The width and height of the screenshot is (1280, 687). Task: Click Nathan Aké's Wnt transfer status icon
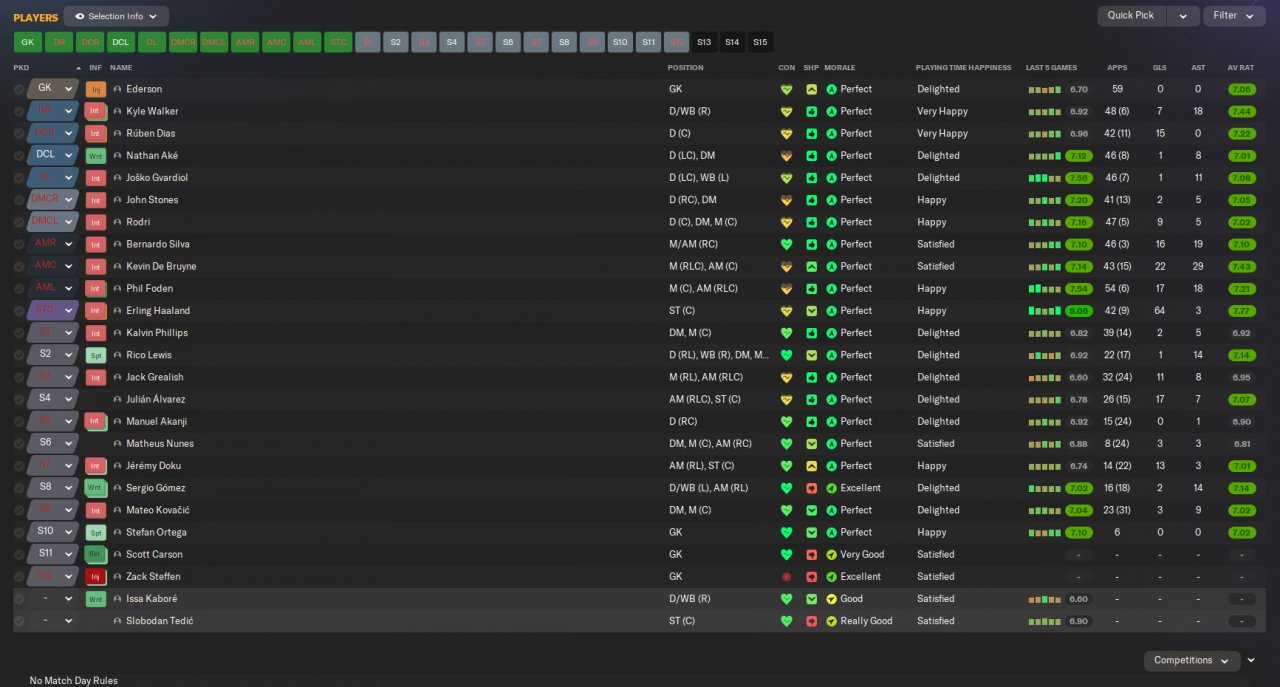tap(96, 156)
